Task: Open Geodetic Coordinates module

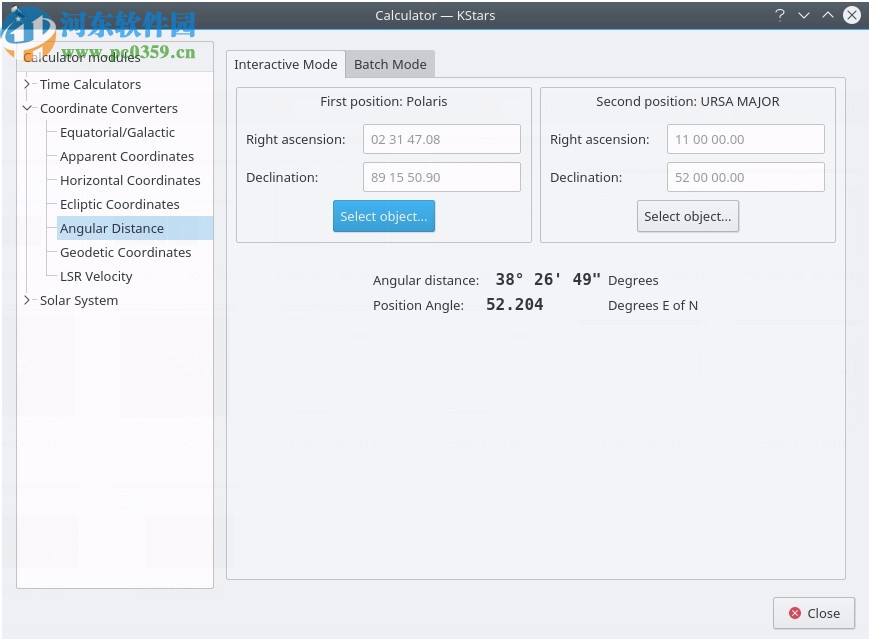Action: pos(126,252)
